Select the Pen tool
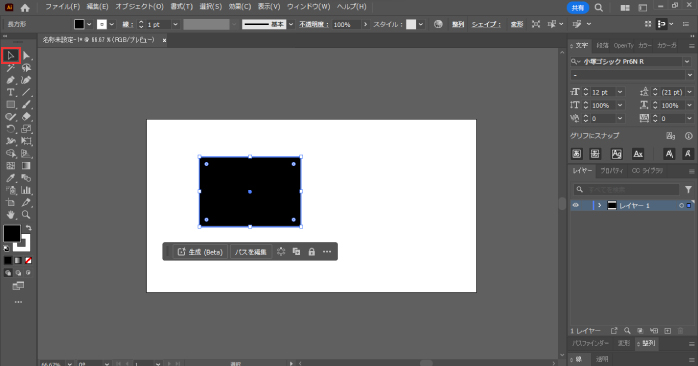 (x=11, y=80)
